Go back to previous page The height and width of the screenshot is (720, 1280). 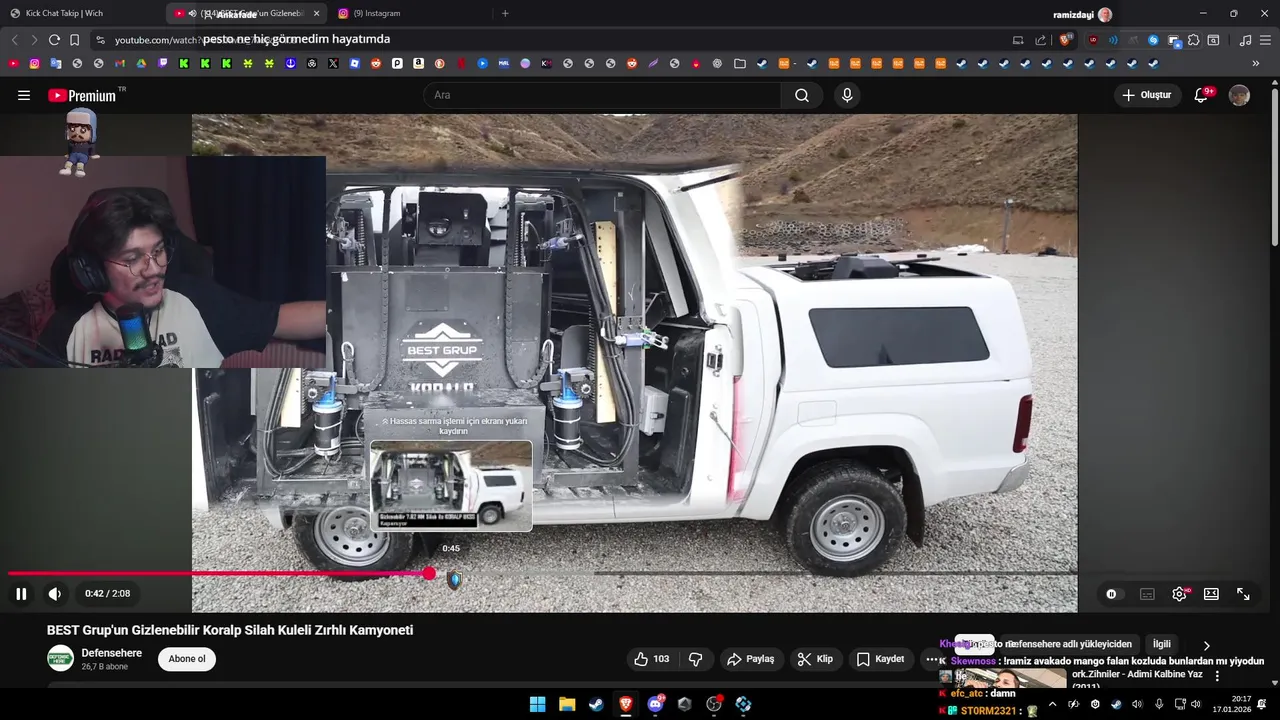15,40
